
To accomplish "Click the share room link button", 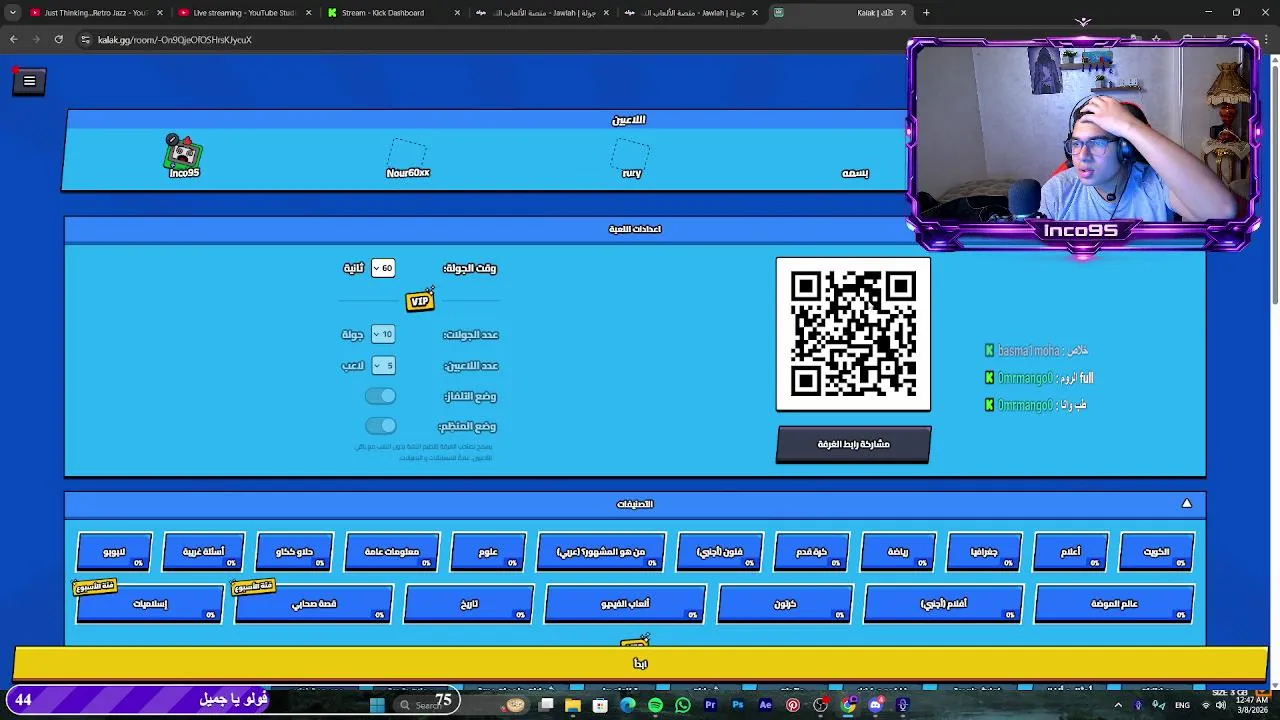I will click(853, 444).
